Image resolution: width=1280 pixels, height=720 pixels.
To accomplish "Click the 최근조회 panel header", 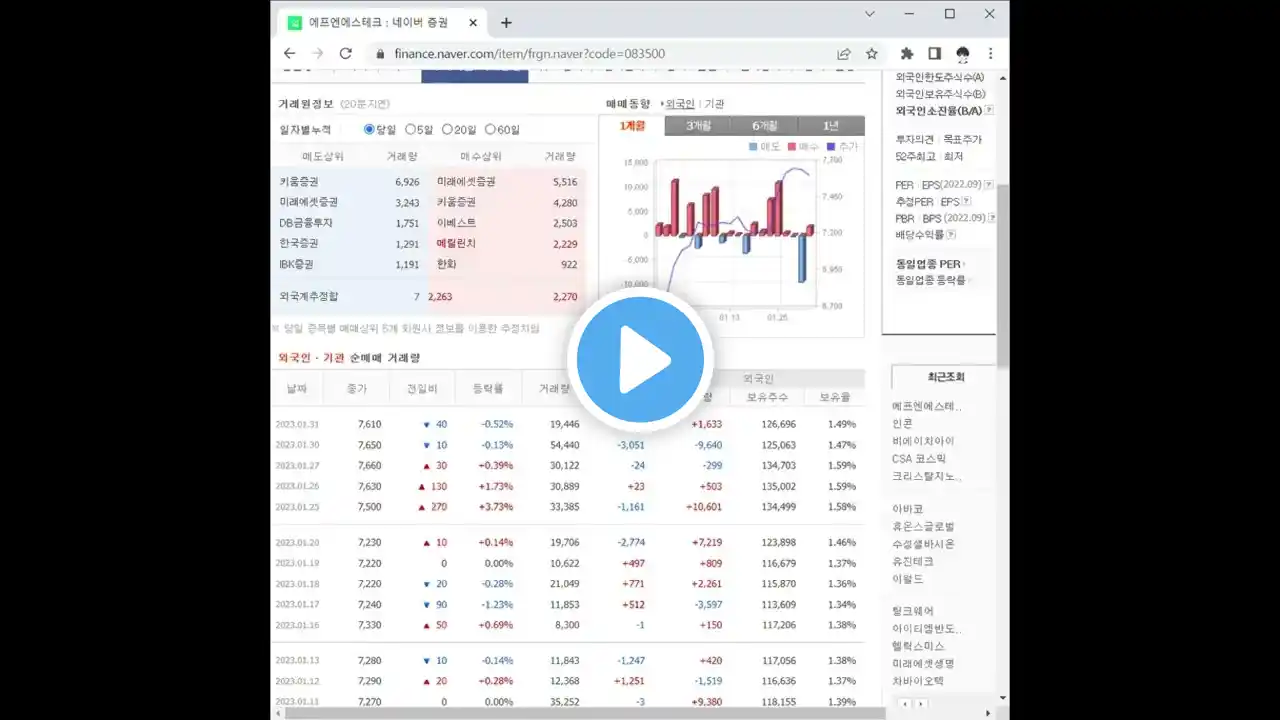I will (x=945, y=377).
